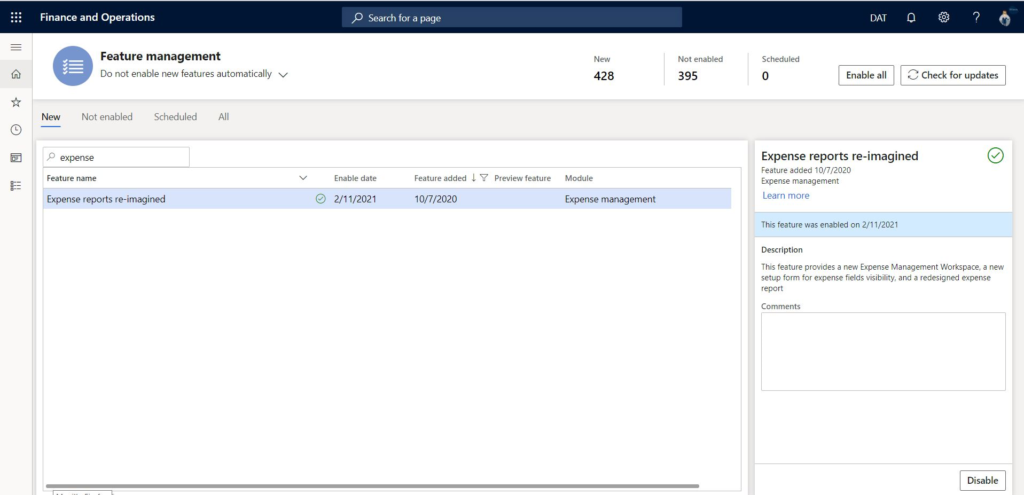
Task: Click the feature filter box containing expense
Action: 116,157
